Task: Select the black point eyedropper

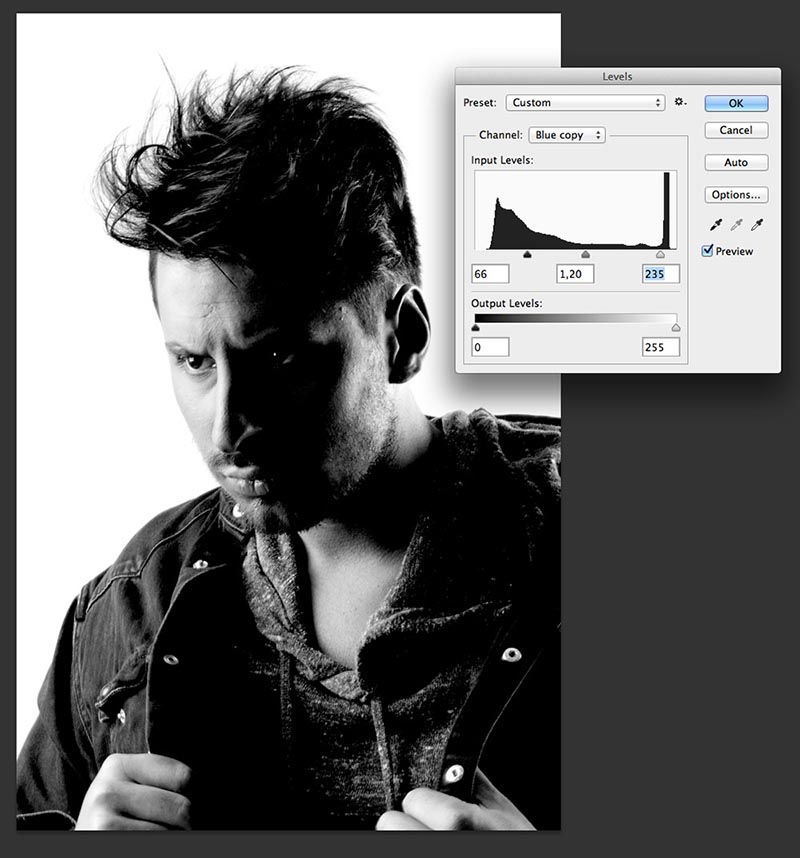Action: coord(715,225)
